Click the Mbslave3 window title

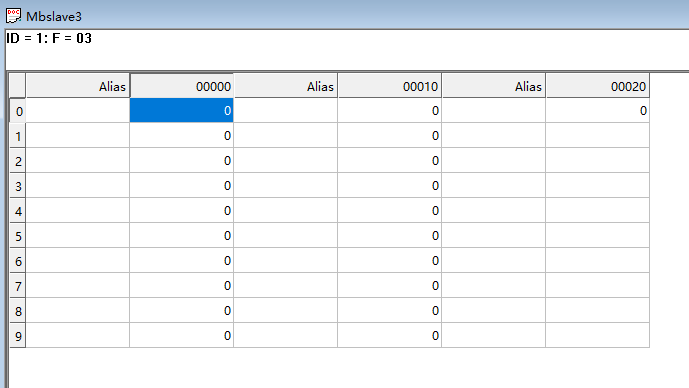pos(54,16)
